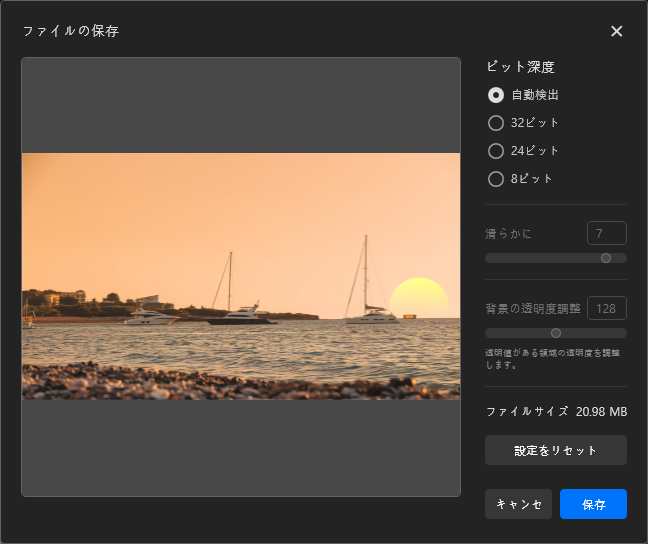Image resolution: width=648 pixels, height=544 pixels.
Task: Click the 背景の透明度調整 label text
Action: point(532,308)
